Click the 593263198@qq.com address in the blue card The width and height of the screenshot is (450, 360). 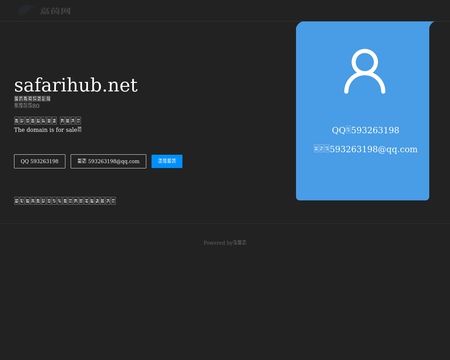[x=365, y=149]
